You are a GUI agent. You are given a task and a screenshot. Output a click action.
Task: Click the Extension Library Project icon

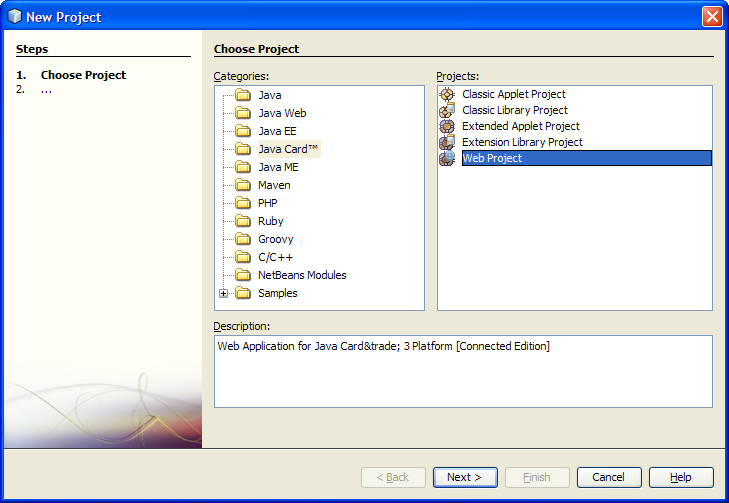tap(447, 142)
